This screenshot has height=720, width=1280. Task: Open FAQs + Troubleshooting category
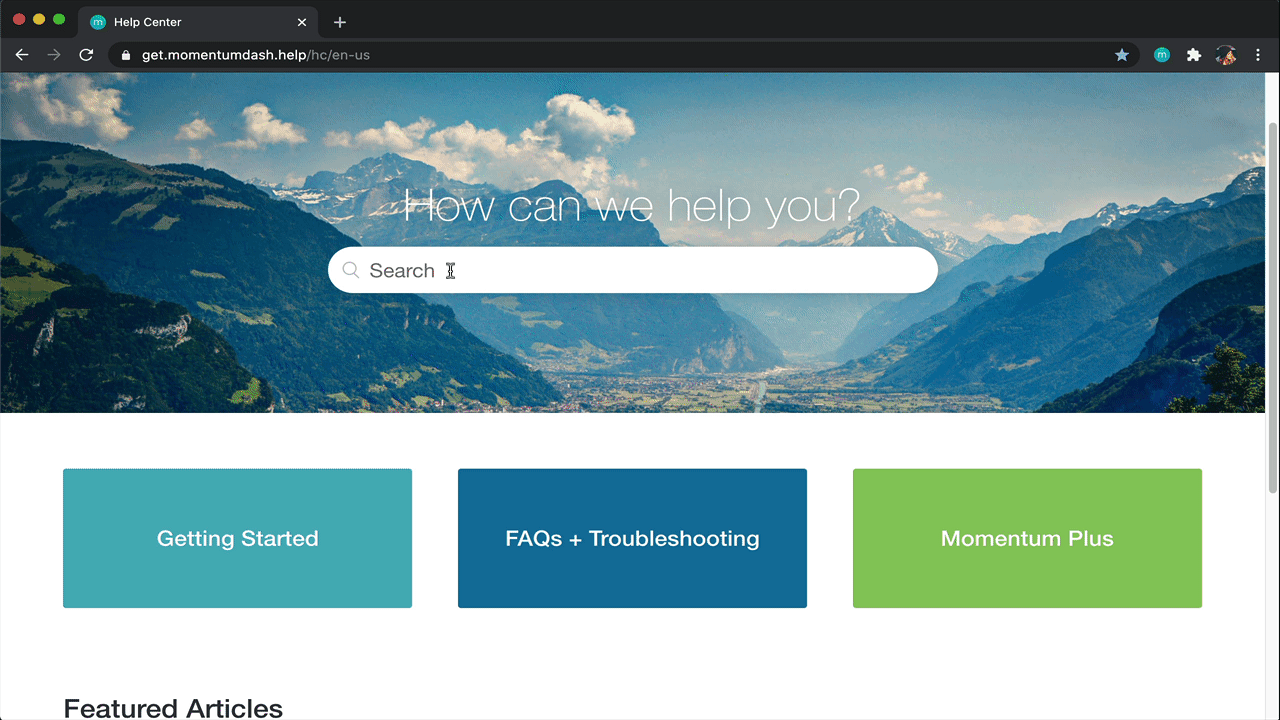[x=632, y=538]
